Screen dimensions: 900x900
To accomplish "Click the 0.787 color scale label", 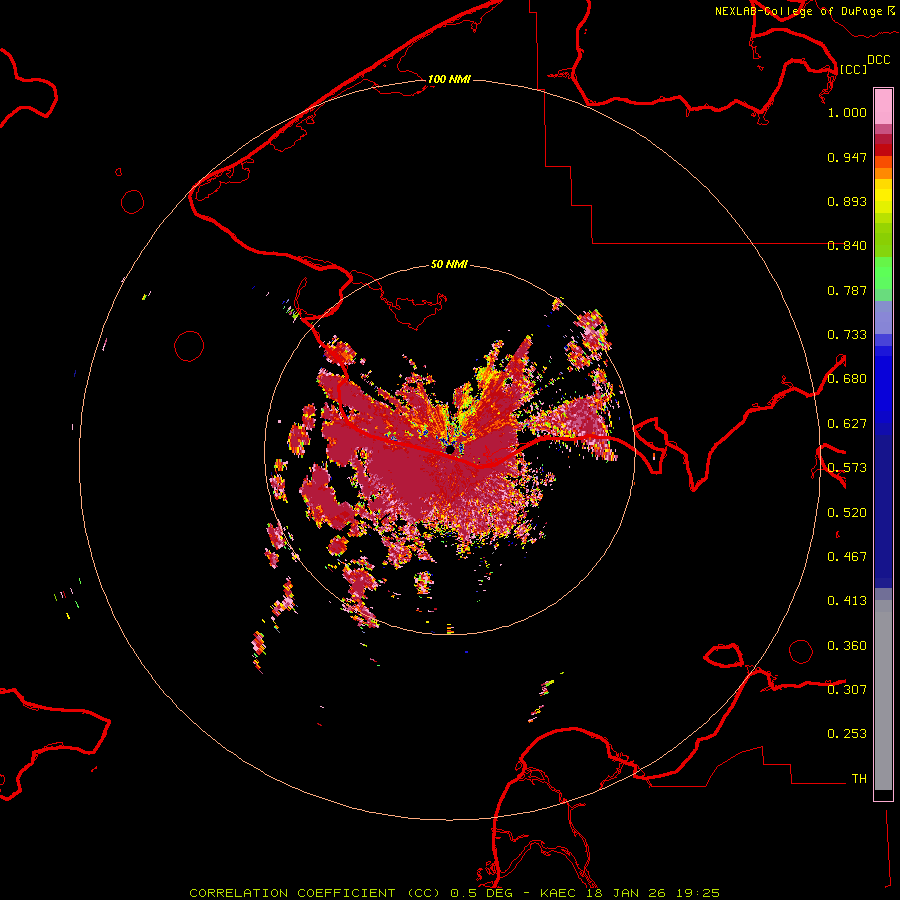I will [847, 290].
